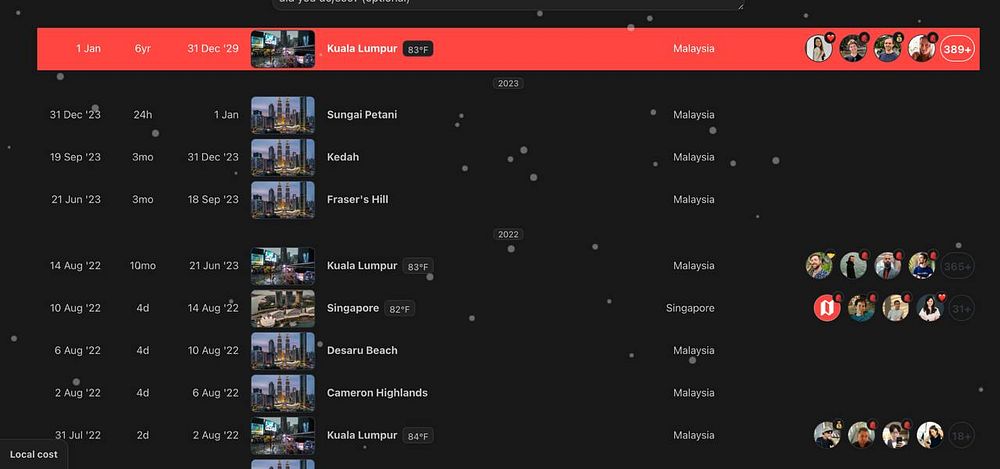Open third avatar in the 31 Jul '22 Kuala Lumpur row
Image resolution: width=1000 pixels, height=469 pixels.
[896, 435]
